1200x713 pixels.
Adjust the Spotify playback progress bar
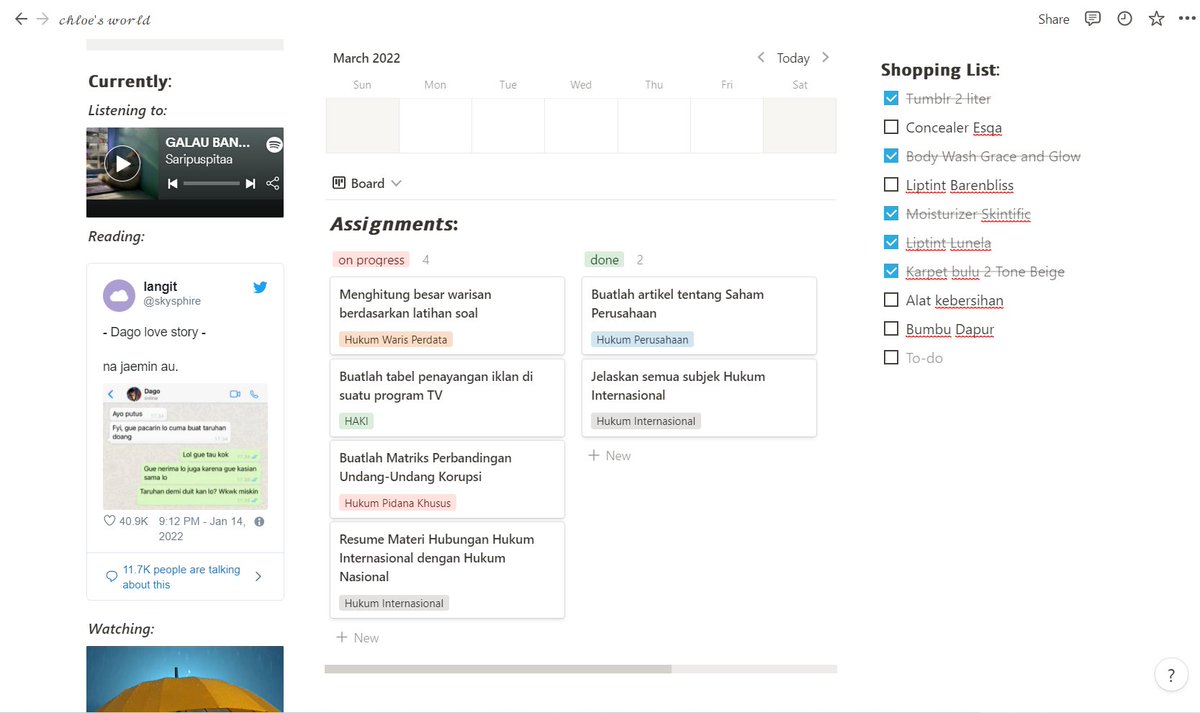point(211,184)
